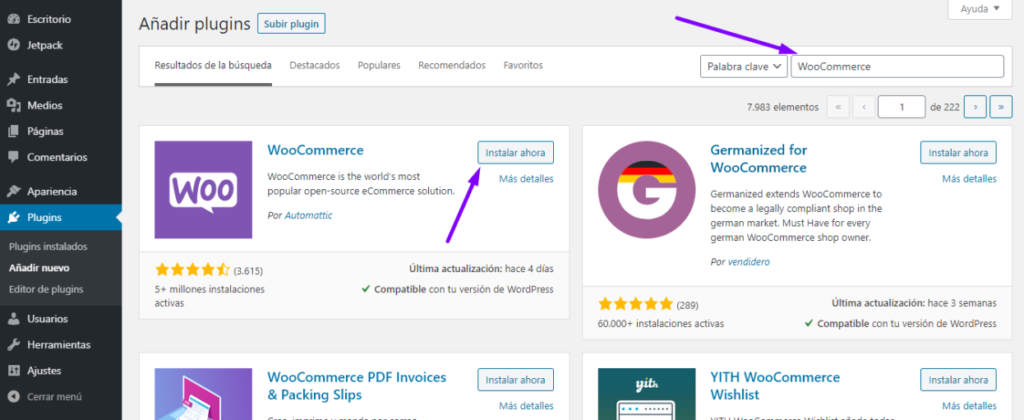Open Más detalles for YITH Wishlist
1024x420 pixels.
click(969, 406)
